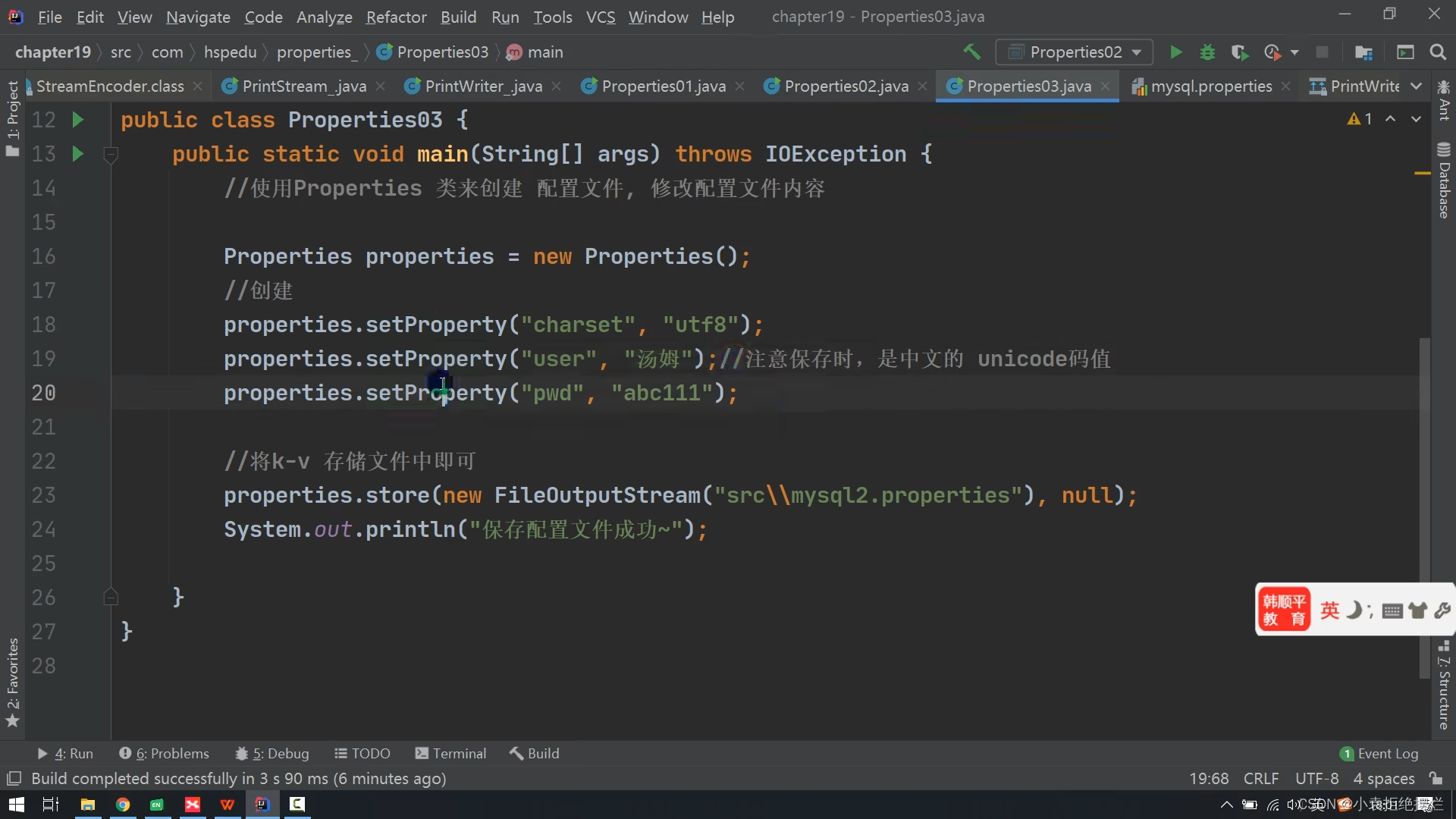Click the green Run button in toolbar
Viewport: 1456px width, 819px height.
[1175, 52]
